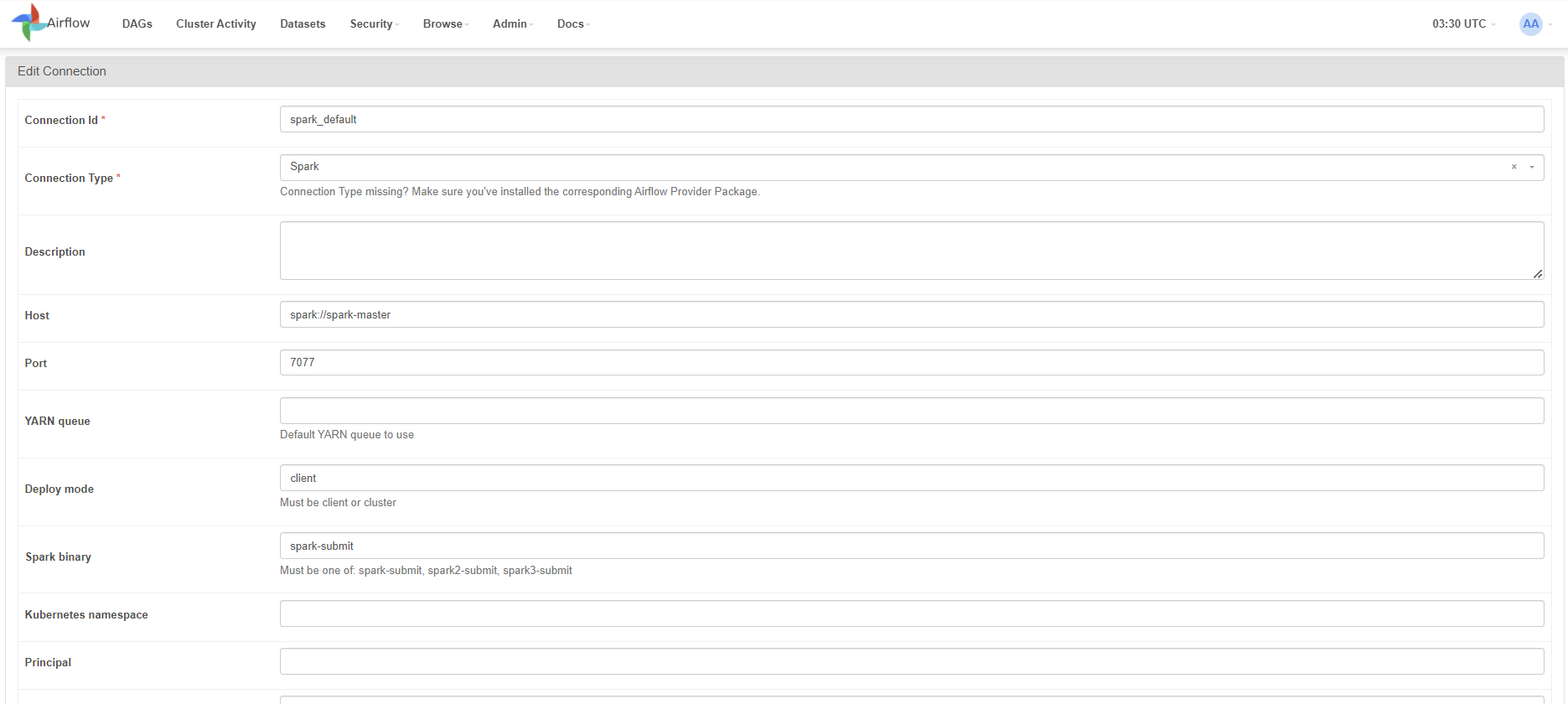Click the Deploy mode label
This screenshot has height=704, width=1568.
pyautogui.click(x=60, y=489)
